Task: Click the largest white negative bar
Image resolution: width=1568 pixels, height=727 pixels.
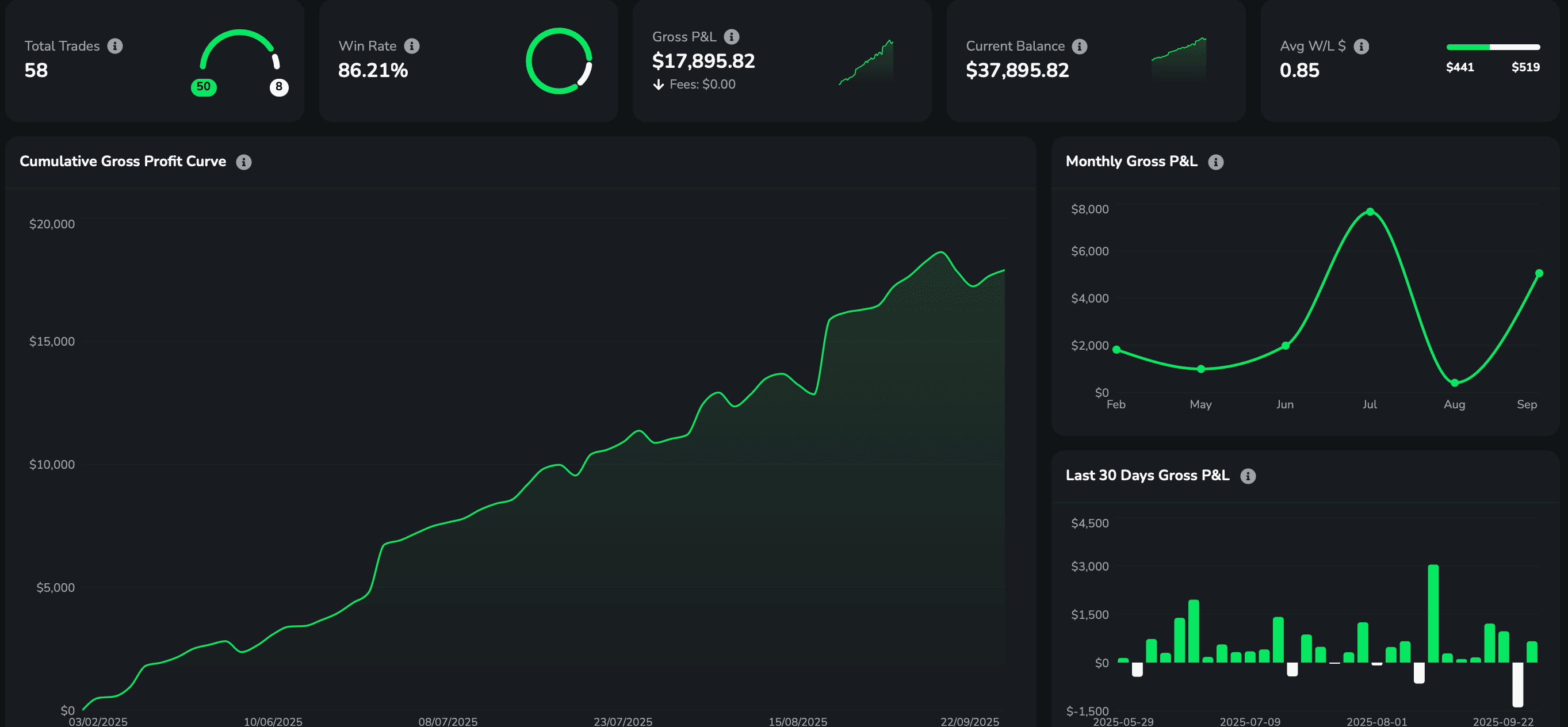Action: click(x=1517, y=684)
